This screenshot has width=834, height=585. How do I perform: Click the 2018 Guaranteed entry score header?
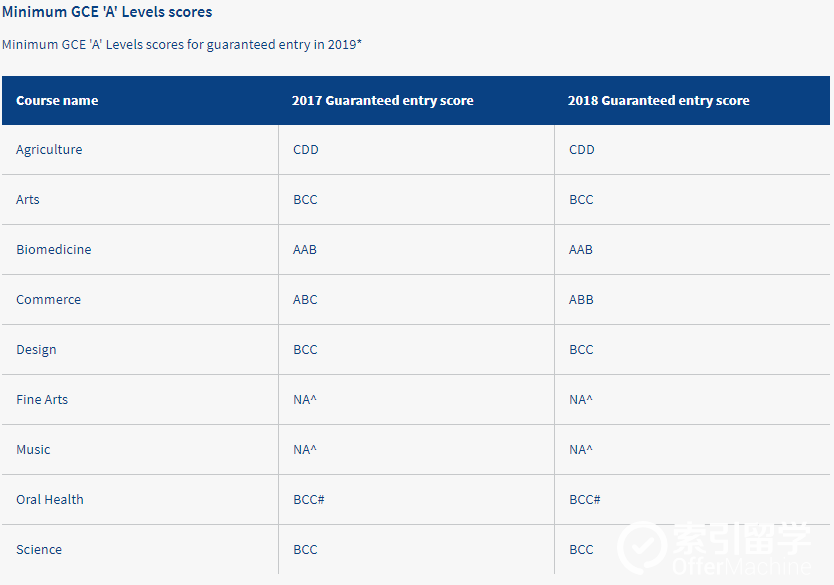pos(658,101)
